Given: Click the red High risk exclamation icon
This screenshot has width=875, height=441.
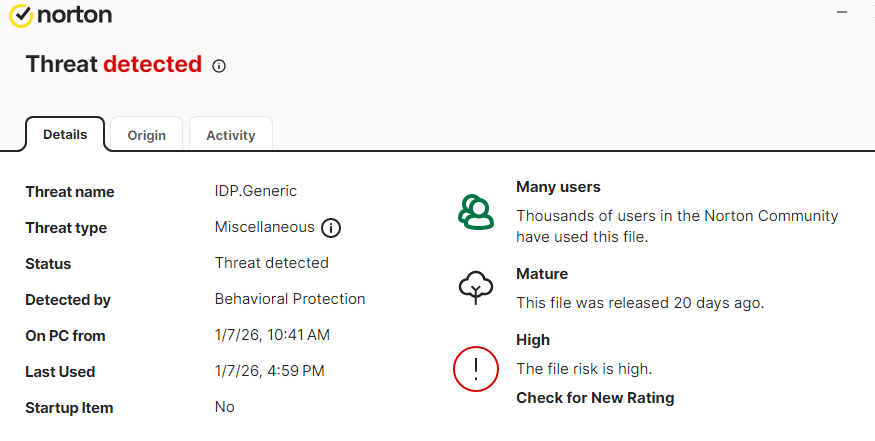Looking at the screenshot, I should tap(476, 368).
